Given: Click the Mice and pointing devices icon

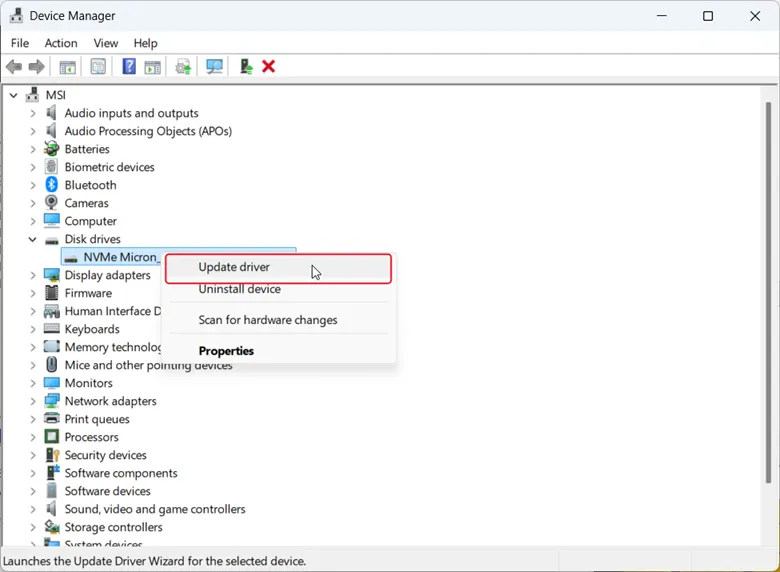Looking at the screenshot, I should point(51,364).
